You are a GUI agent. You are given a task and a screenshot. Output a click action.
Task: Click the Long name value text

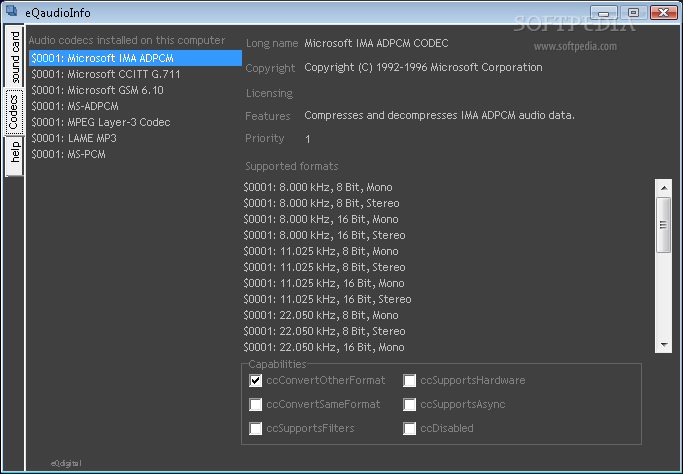pyautogui.click(x=376, y=43)
